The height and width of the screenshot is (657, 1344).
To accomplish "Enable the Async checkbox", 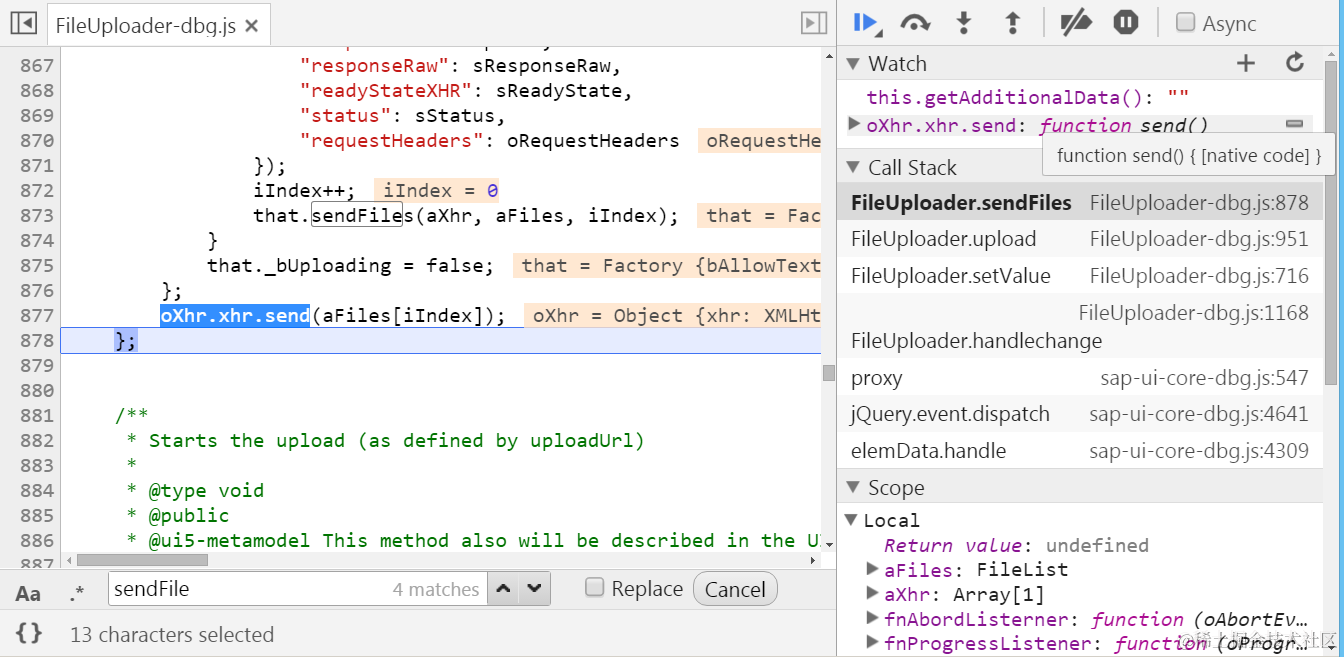I will pyautogui.click(x=1185, y=22).
